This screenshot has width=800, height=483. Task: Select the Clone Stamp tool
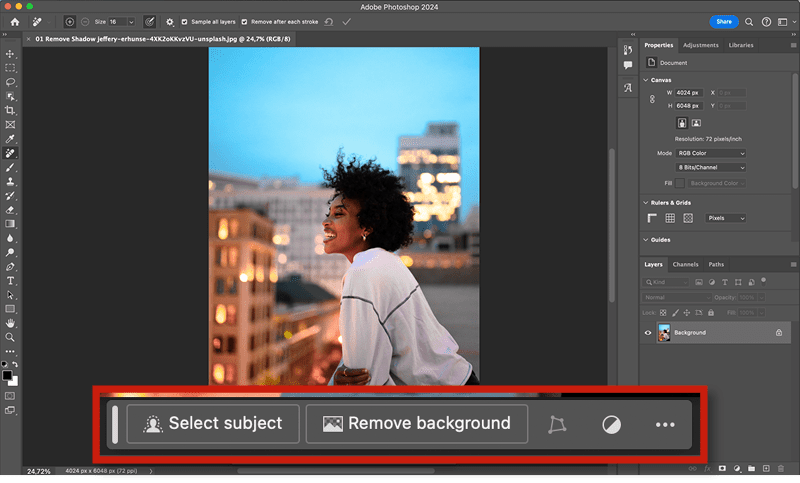(10, 182)
